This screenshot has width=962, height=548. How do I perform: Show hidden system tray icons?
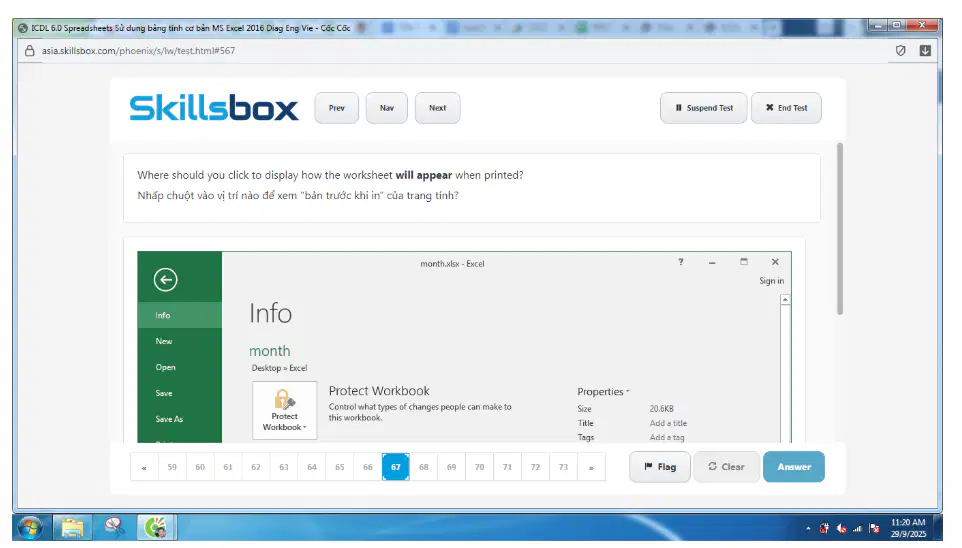808,528
